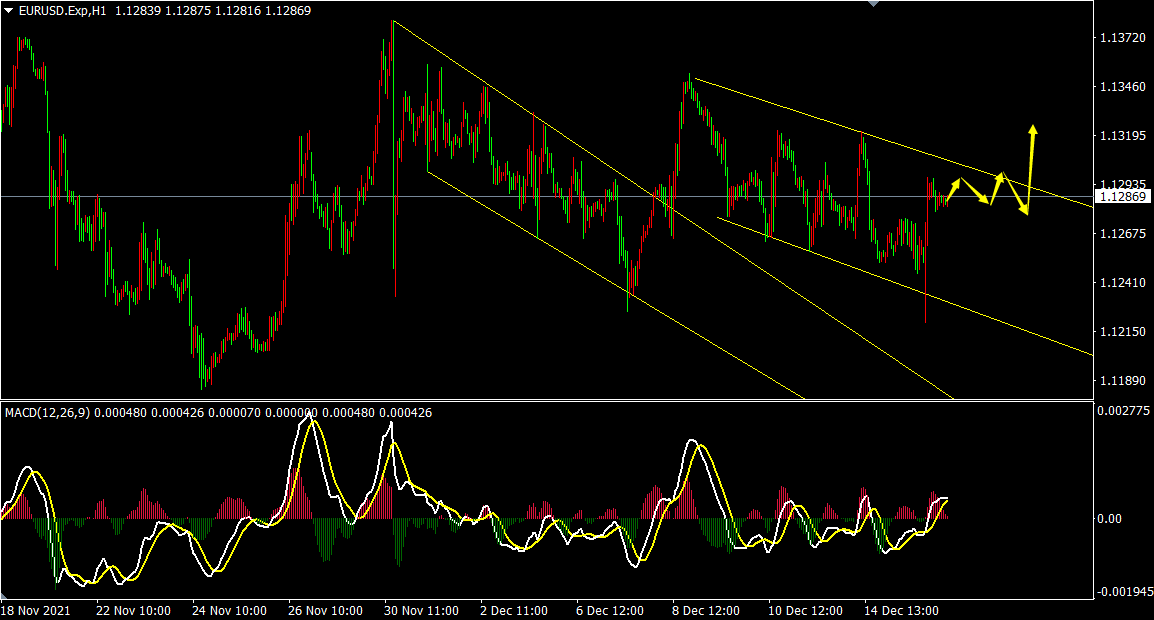Click price scale value 1.11890
The width and height of the screenshot is (1154, 620).
(x=1122, y=380)
